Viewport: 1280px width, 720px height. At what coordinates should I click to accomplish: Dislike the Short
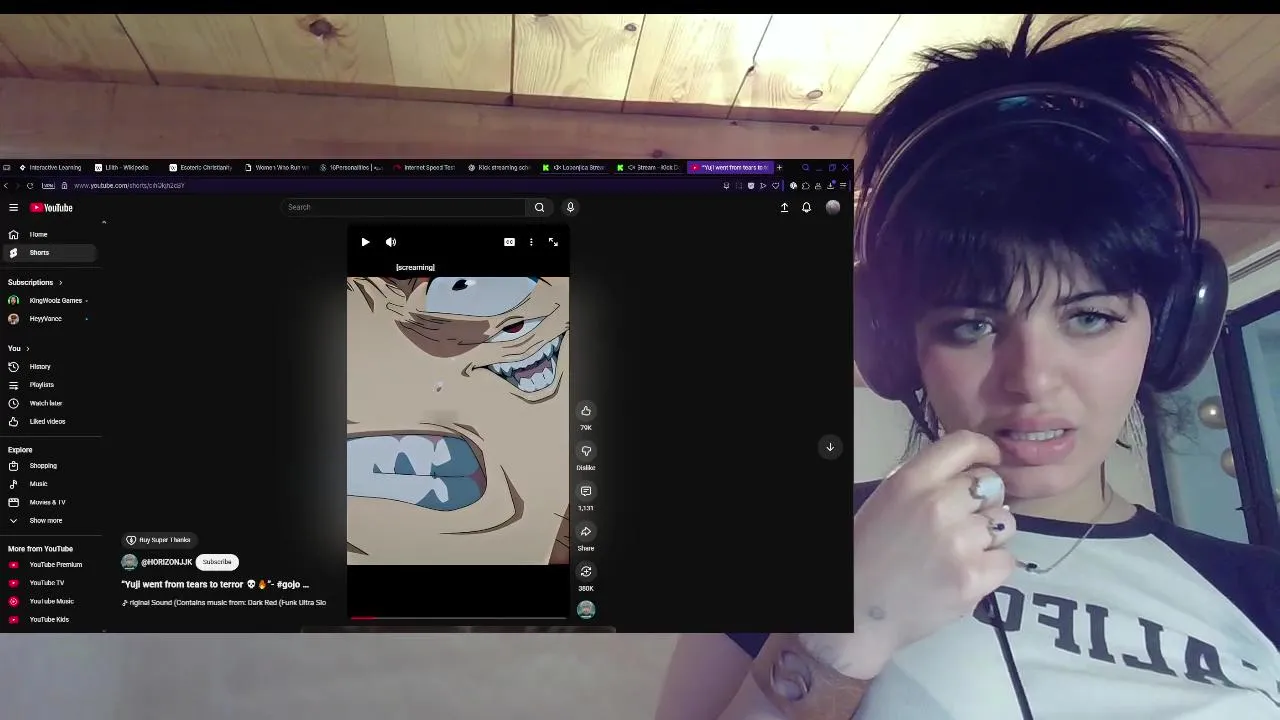pos(586,451)
